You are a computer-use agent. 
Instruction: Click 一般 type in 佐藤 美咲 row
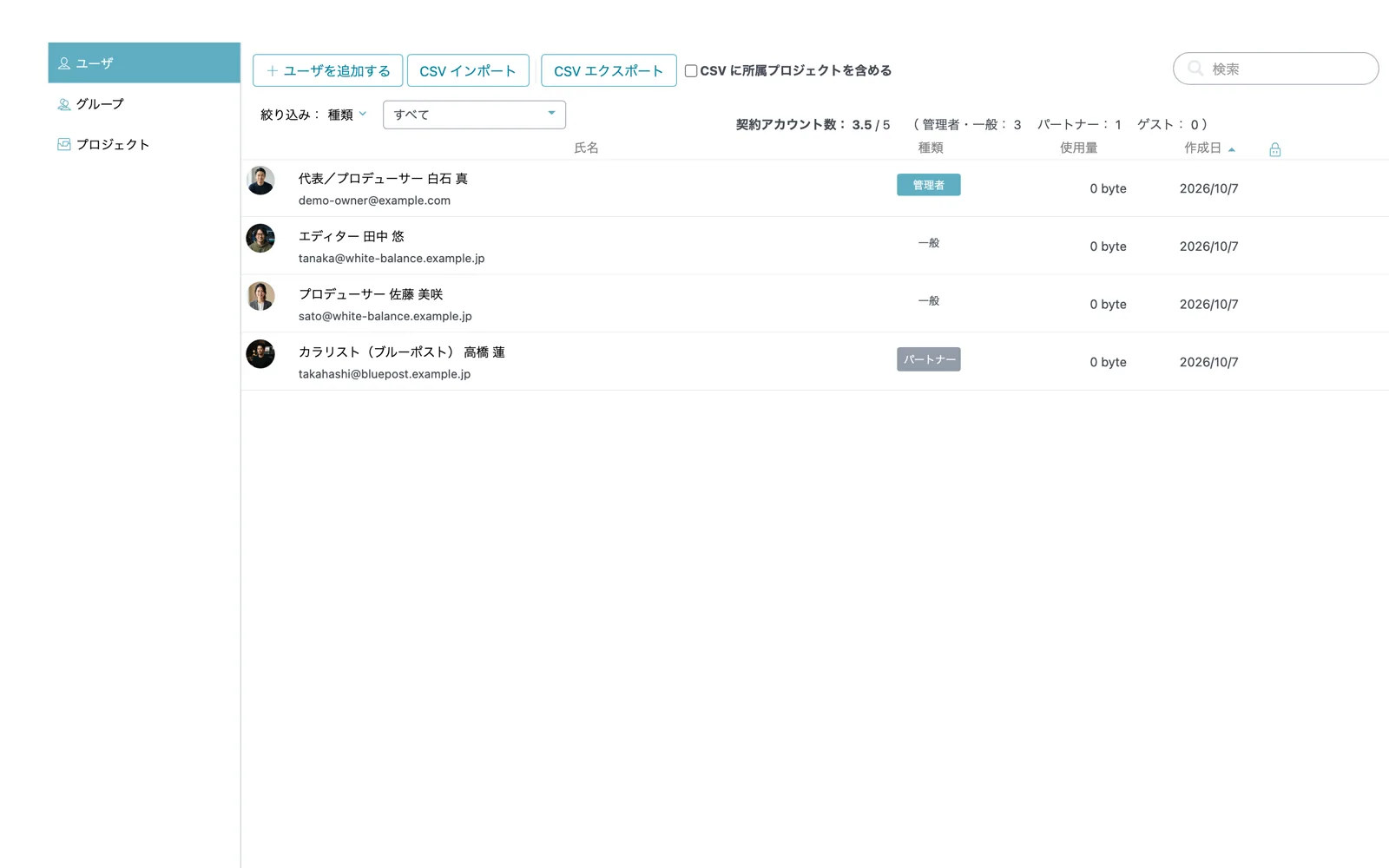tap(929, 301)
